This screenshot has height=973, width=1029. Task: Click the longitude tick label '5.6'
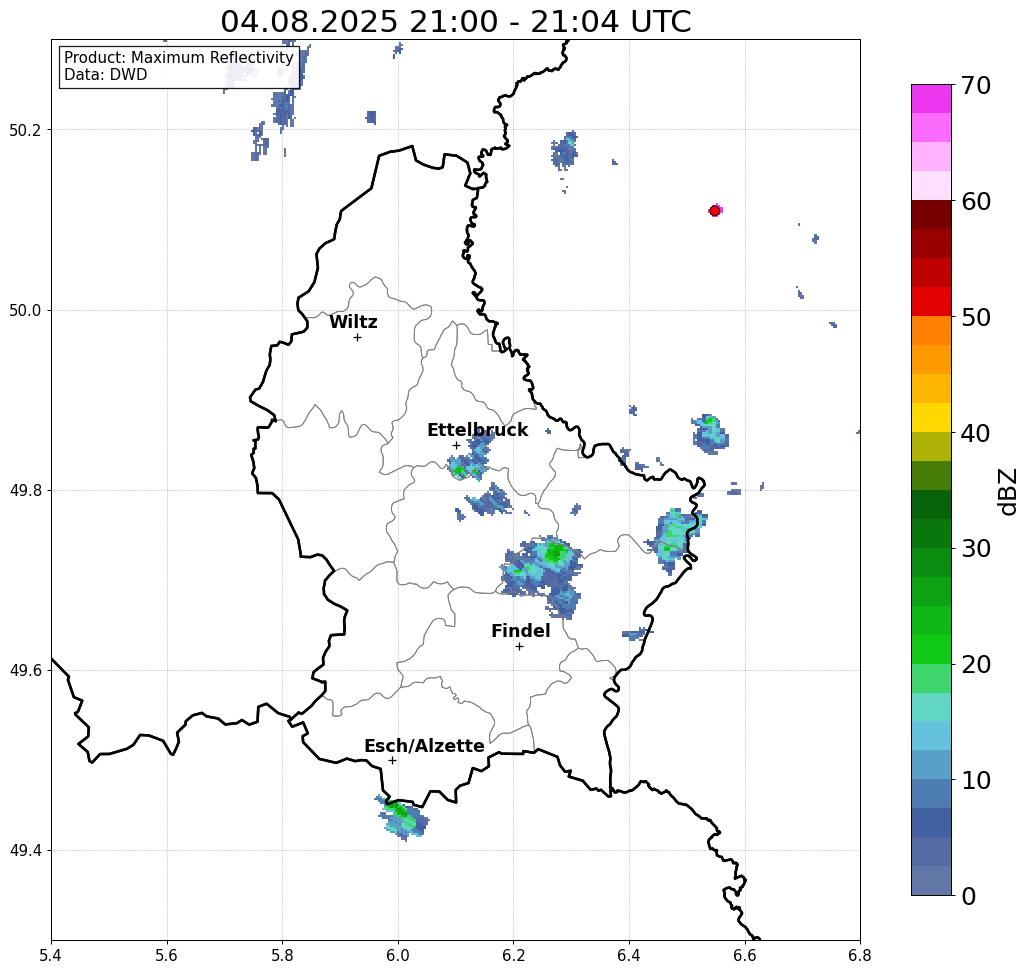[167, 955]
